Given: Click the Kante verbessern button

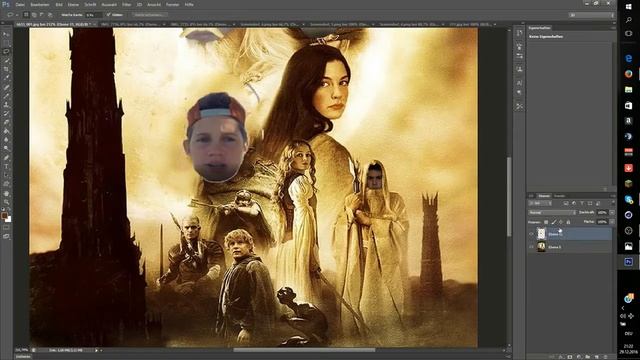Looking at the screenshot, I should (x=150, y=15).
